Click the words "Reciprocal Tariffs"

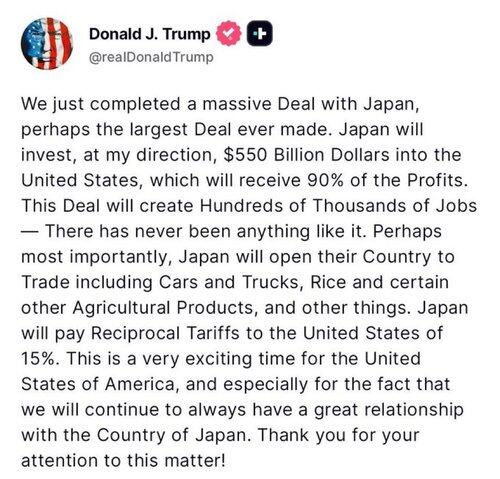click(x=165, y=333)
